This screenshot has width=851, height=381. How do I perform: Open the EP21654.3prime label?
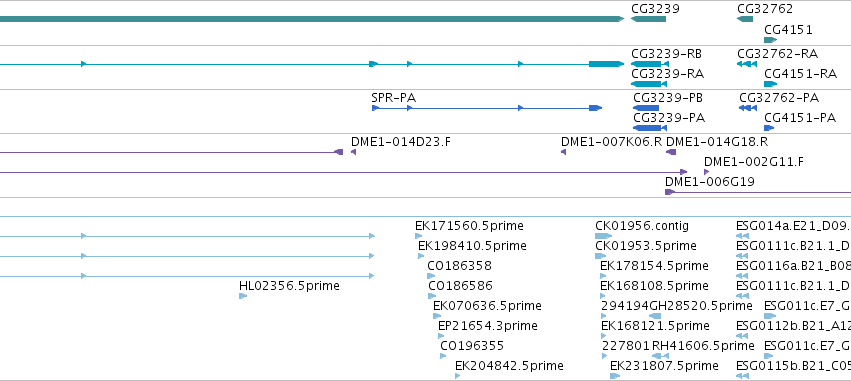(488, 326)
